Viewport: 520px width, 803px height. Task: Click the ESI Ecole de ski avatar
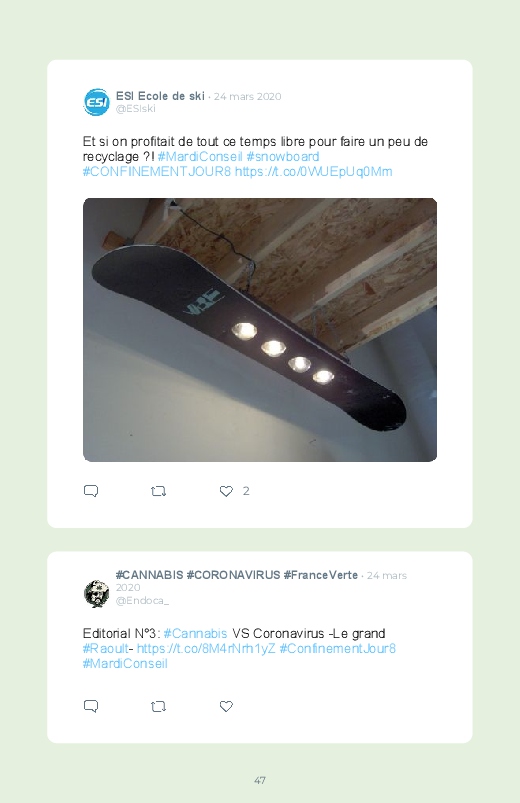(x=96, y=102)
